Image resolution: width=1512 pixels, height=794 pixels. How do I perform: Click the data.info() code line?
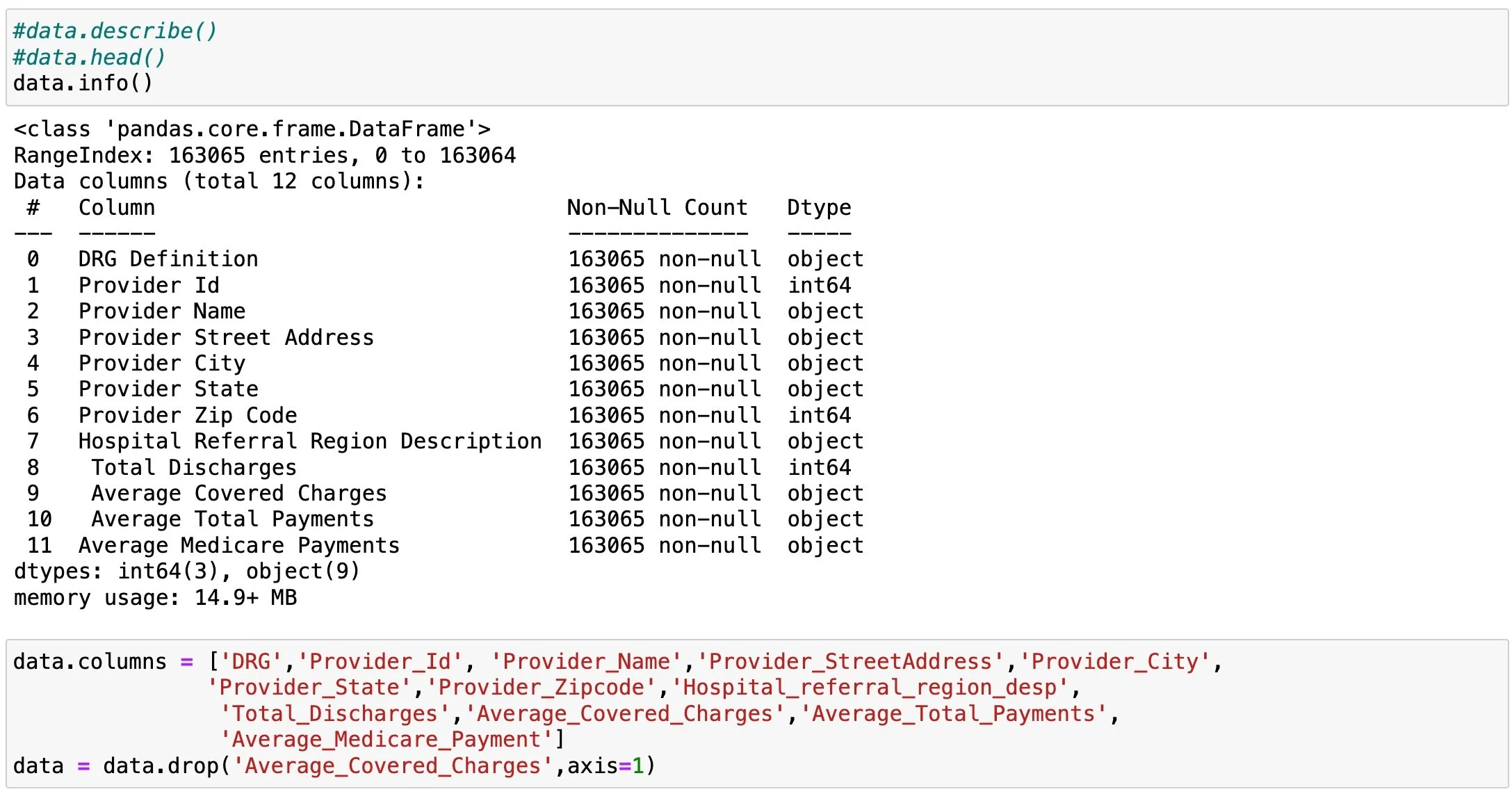[82, 83]
